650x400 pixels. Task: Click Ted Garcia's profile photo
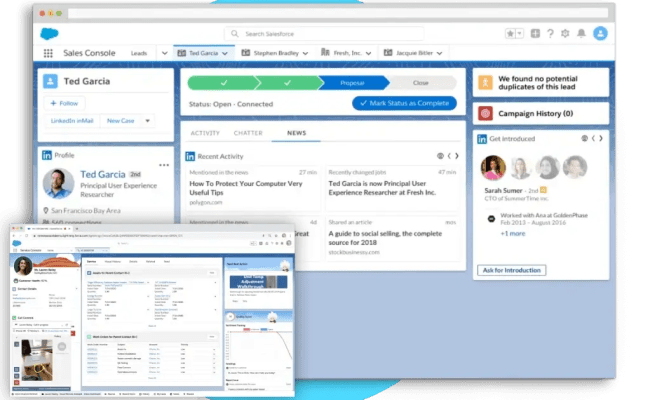click(x=58, y=183)
